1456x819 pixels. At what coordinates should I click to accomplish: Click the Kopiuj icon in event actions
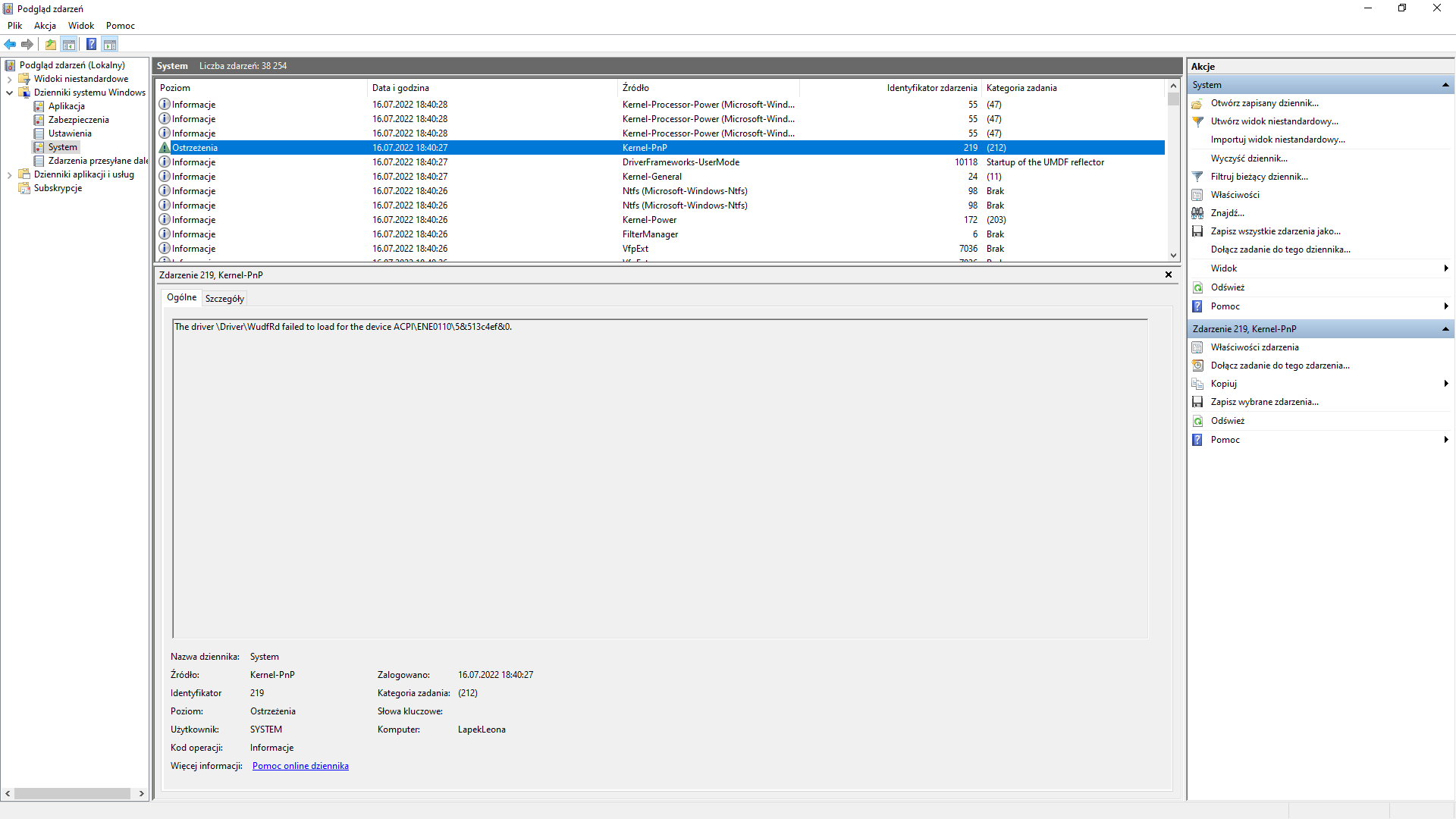coord(1197,384)
